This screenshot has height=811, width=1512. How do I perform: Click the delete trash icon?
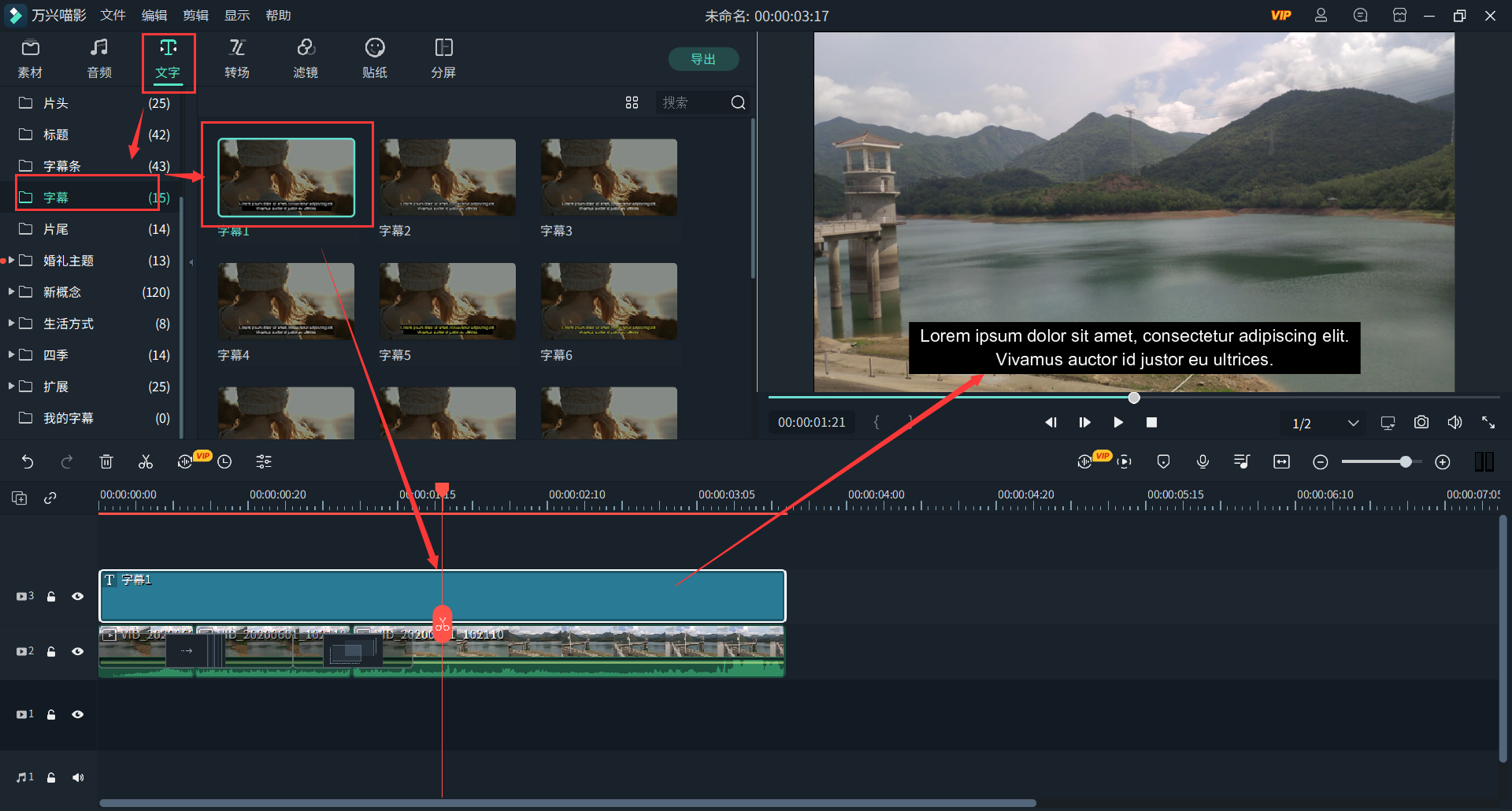(106, 462)
